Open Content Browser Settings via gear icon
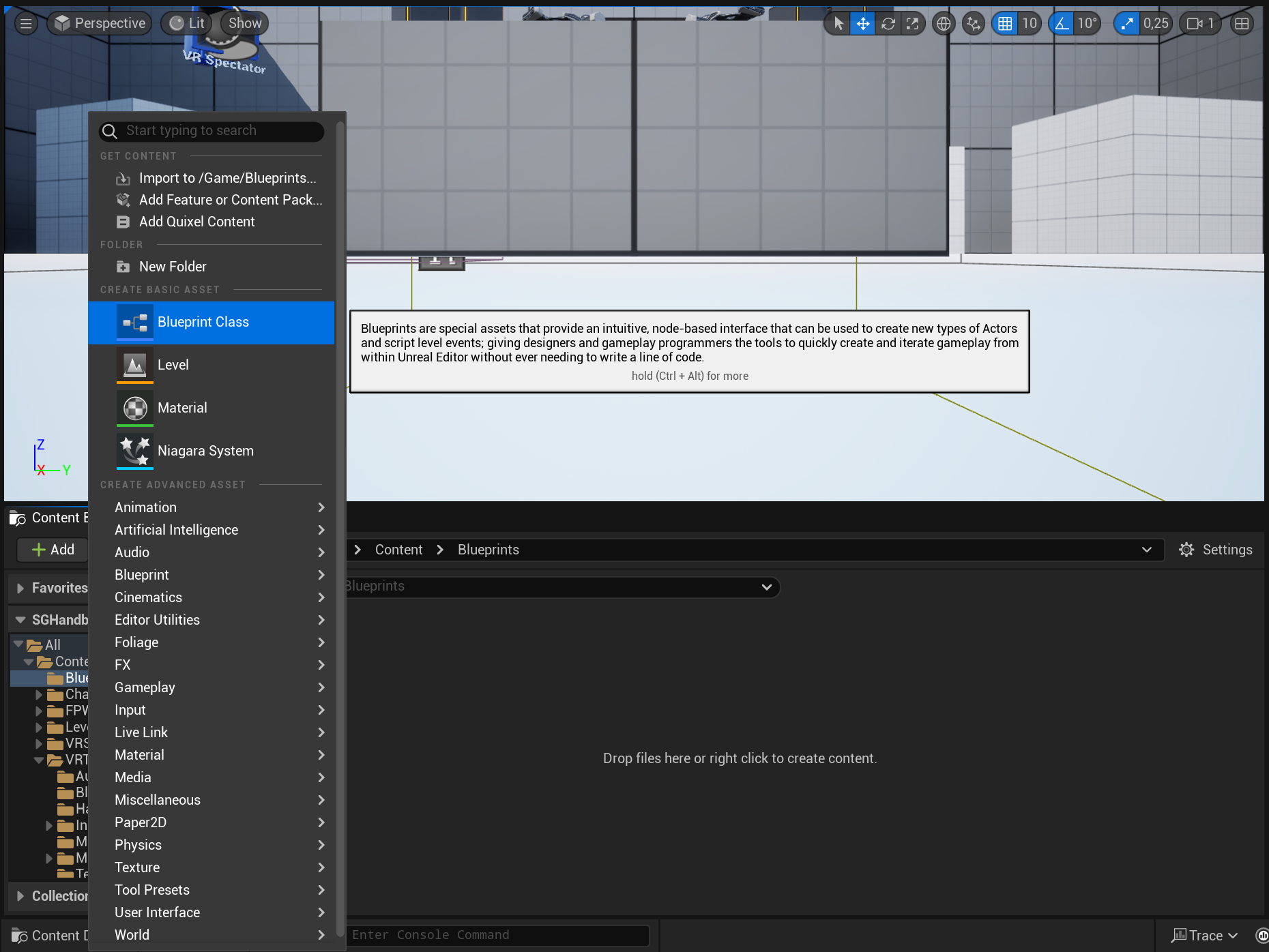This screenshot has width=1269, height=952. click(1186, 550)
